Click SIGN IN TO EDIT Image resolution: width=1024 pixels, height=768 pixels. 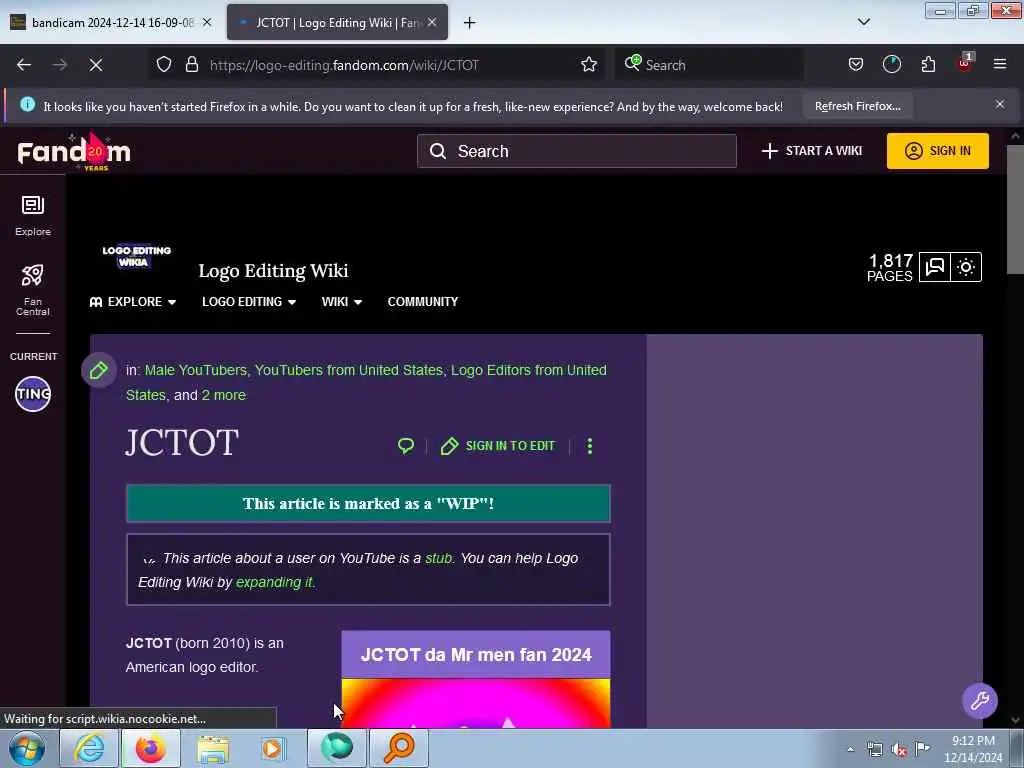pyautogui.click(x=498, y=446)
